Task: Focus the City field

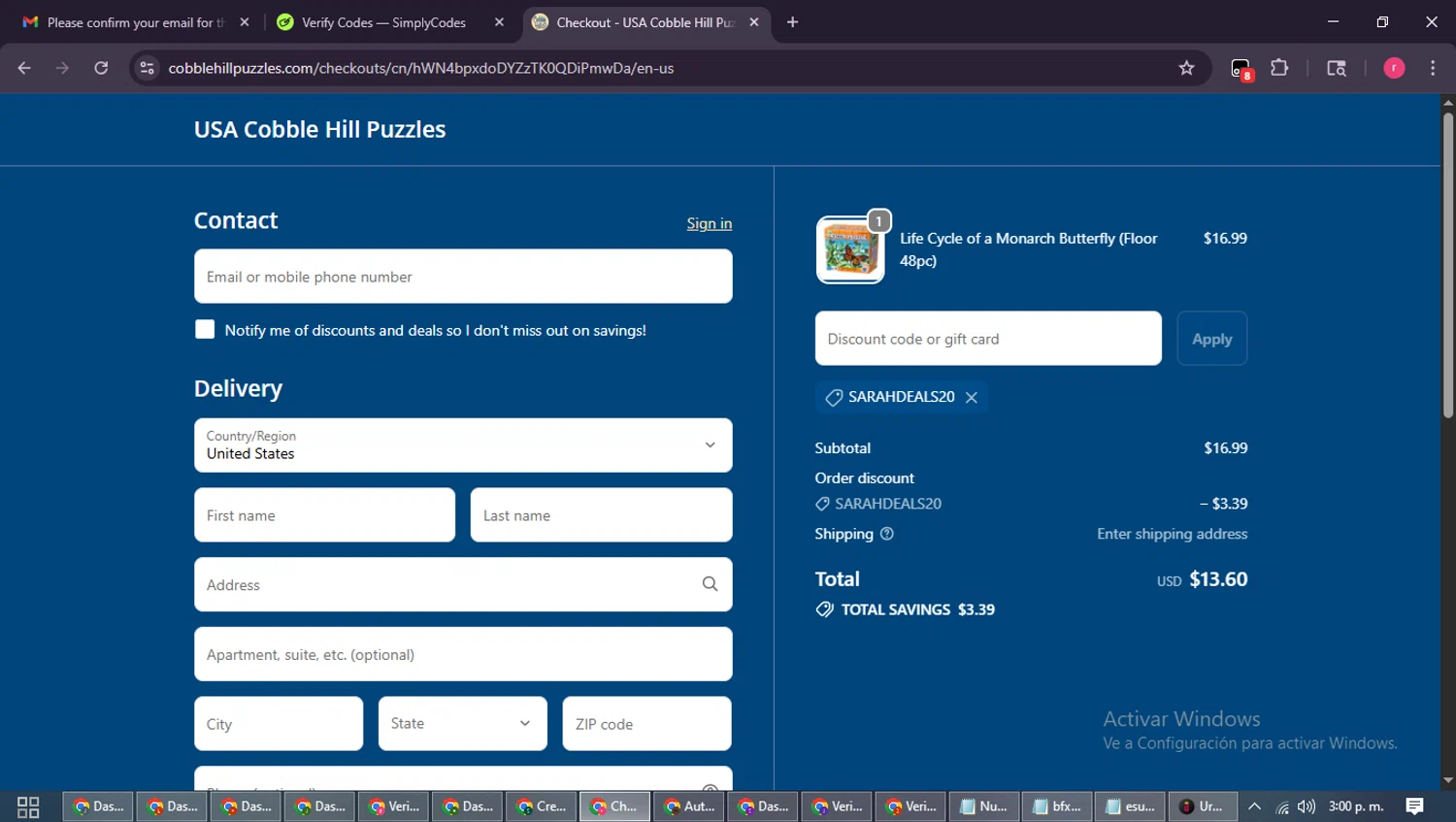Action: tap(279, 724)
